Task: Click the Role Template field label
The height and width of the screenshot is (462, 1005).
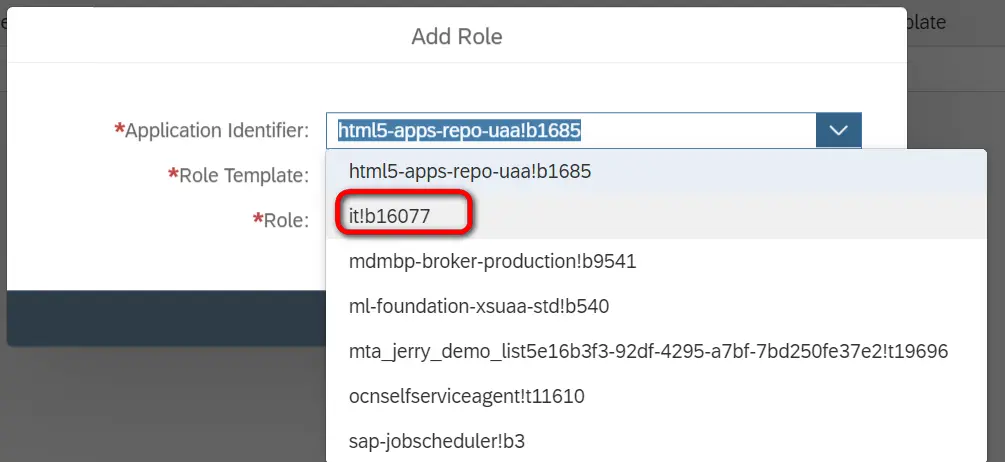Action: tap(243, 175)
